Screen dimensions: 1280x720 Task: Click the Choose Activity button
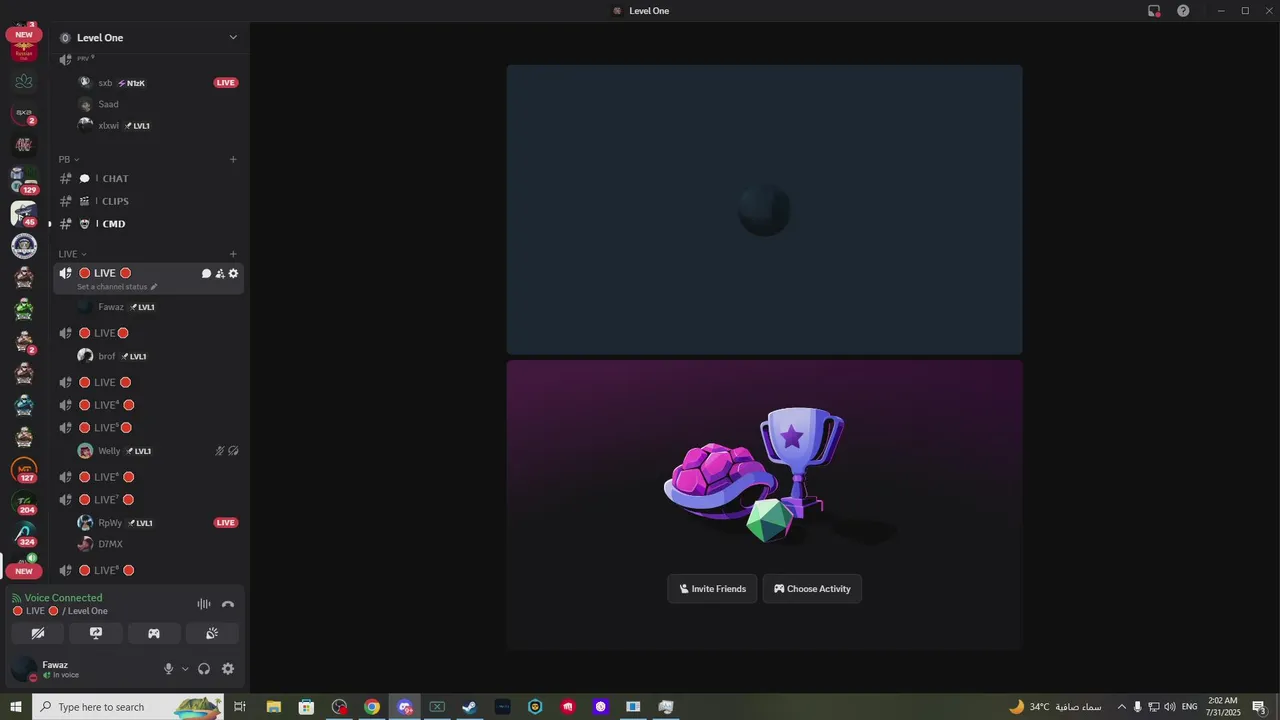(812, 589)
